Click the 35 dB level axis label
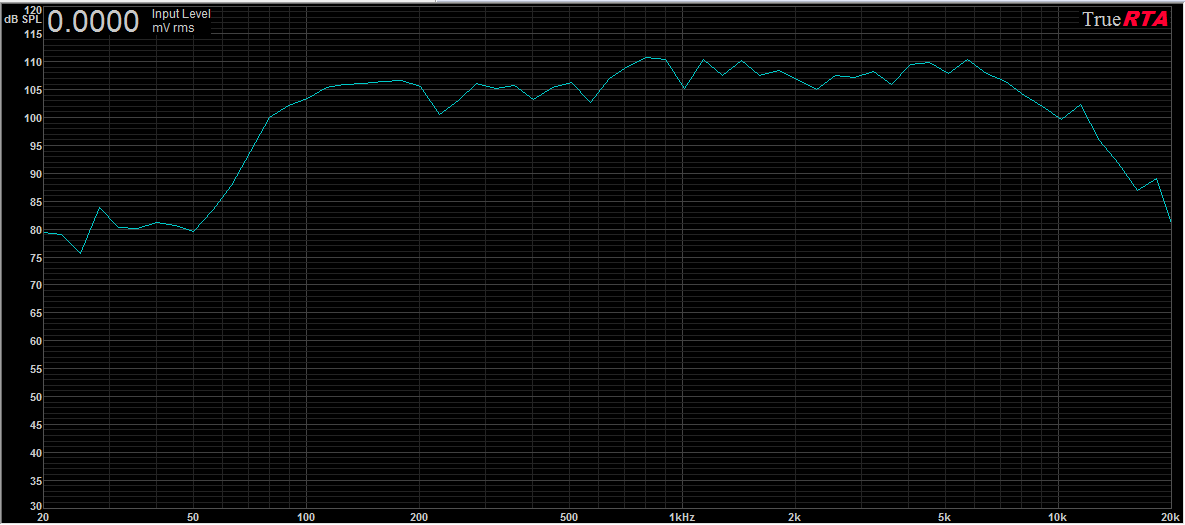The image size is (1185, 525). coord(36,481)
